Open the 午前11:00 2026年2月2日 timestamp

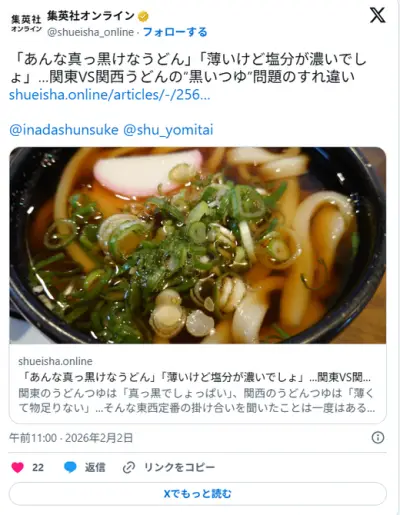pyautogui.click(x=71, y=438)
